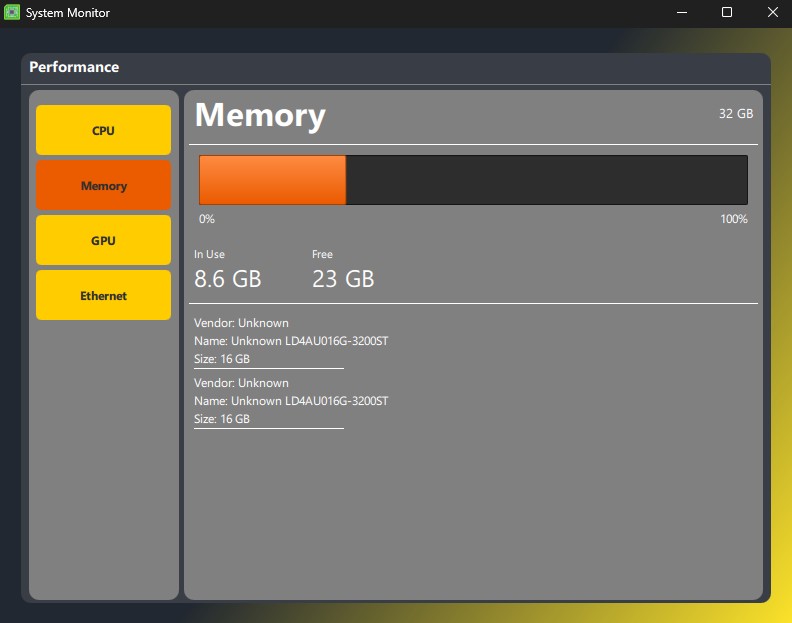The width and height of the screenshot is (792, 623).
Task: Switch to the GPU section
Action: point(103,240)
